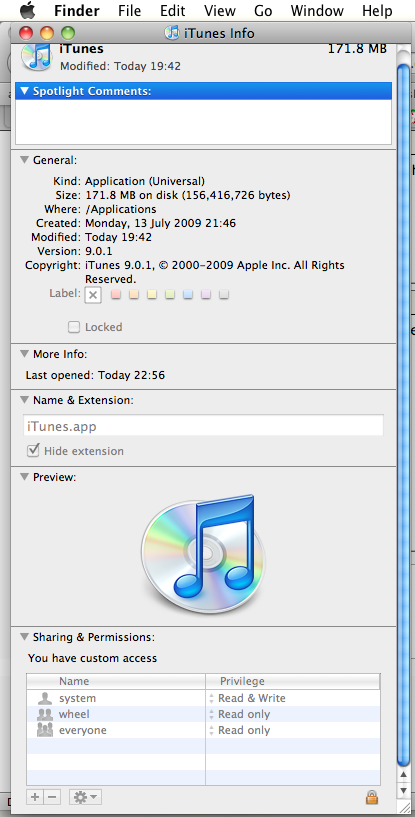Change system's Read & Write privilege
Screen dimensions: 415x817
(x=248, y=698)
